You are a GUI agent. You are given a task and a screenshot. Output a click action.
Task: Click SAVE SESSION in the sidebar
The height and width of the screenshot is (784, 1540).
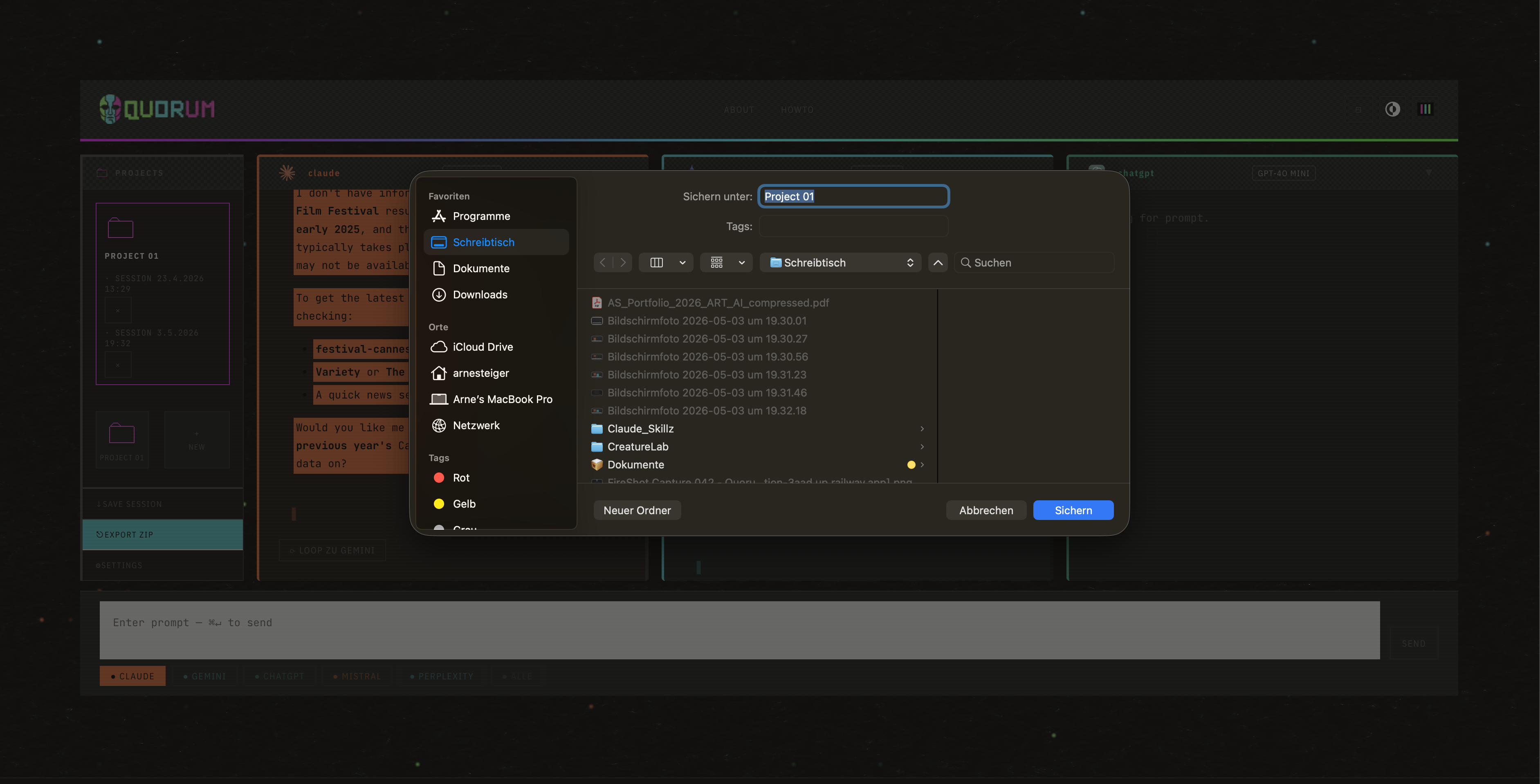point(163,504)
